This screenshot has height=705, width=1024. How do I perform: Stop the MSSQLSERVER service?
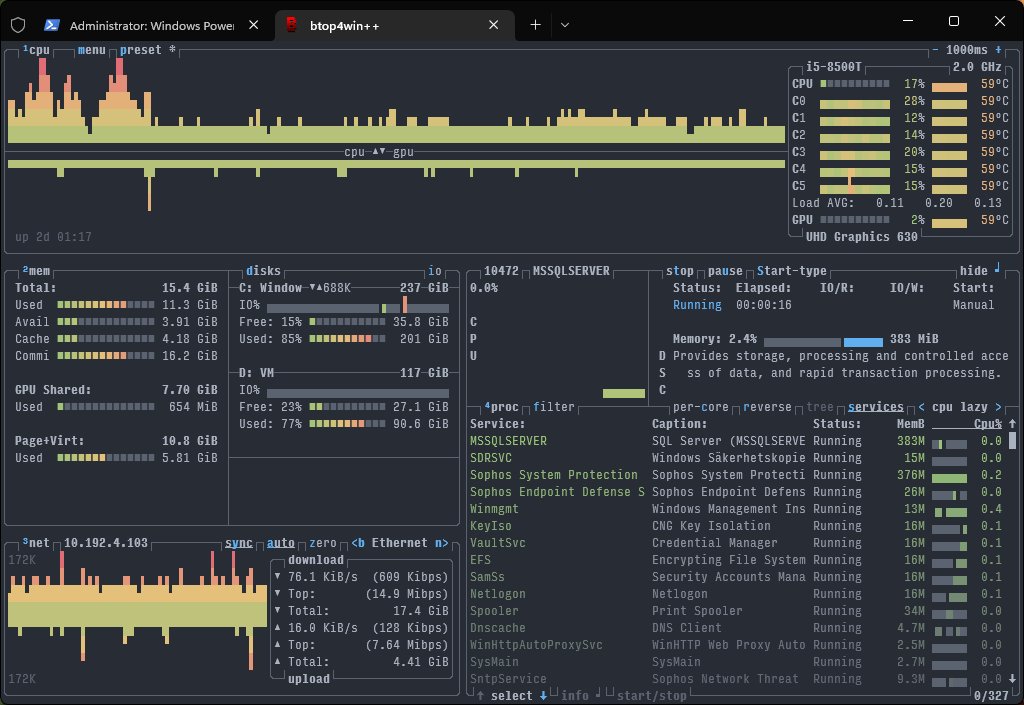[x=680, y=270]
